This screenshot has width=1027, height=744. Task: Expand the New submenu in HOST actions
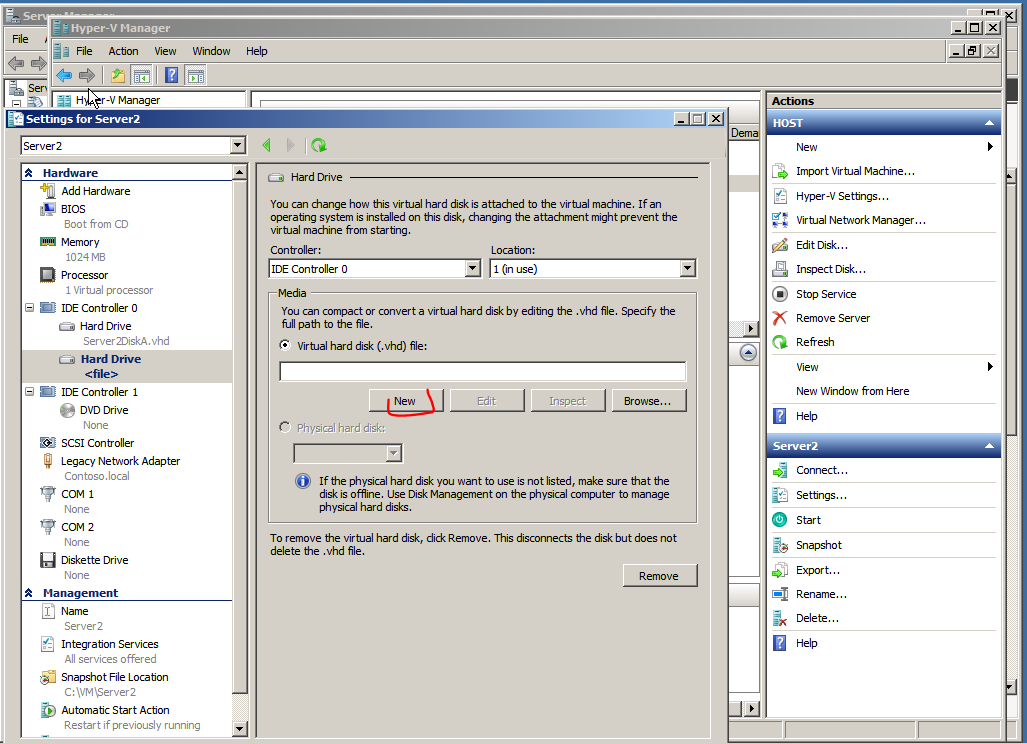click(990, 147)
